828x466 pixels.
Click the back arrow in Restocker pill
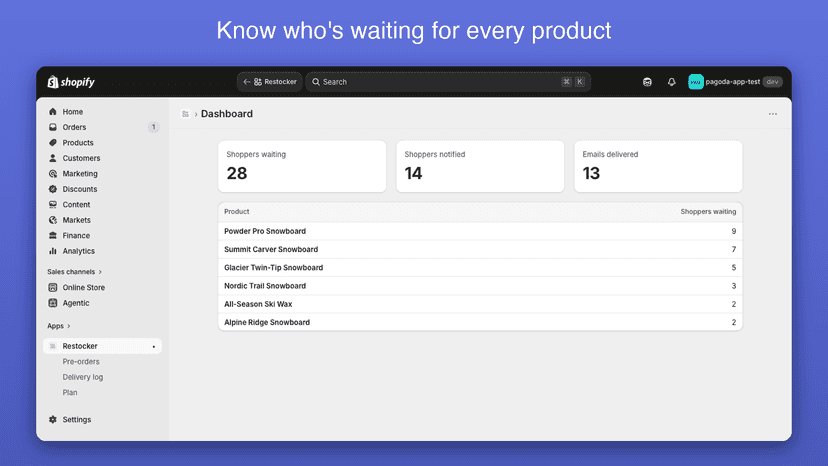pos(247,82)
